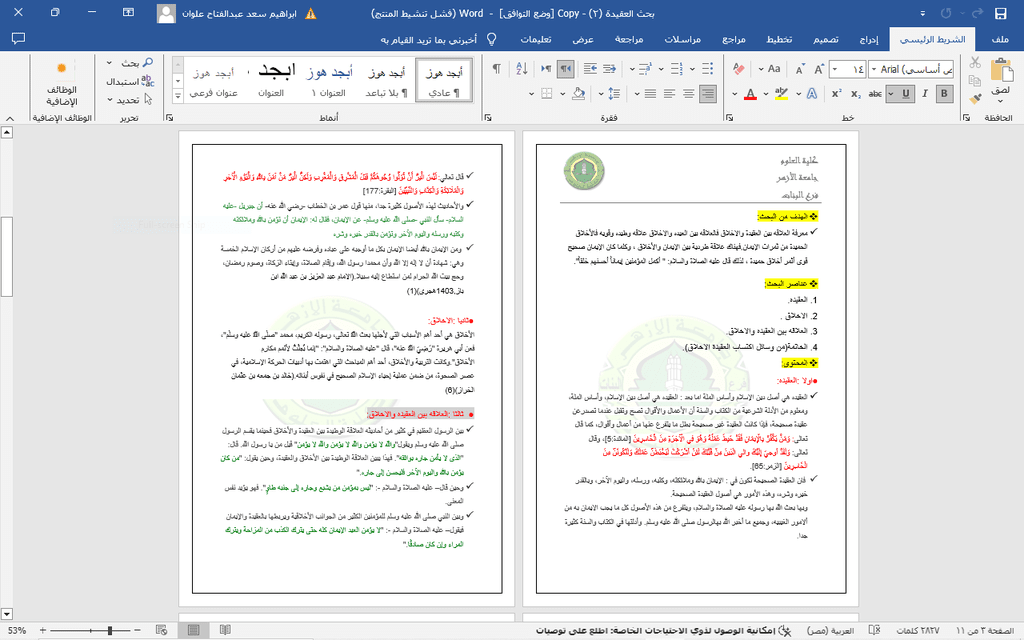This screenshot has height=640, width=1024.
Task: Click the Replace (استبدال) icon
Action: 148,81
